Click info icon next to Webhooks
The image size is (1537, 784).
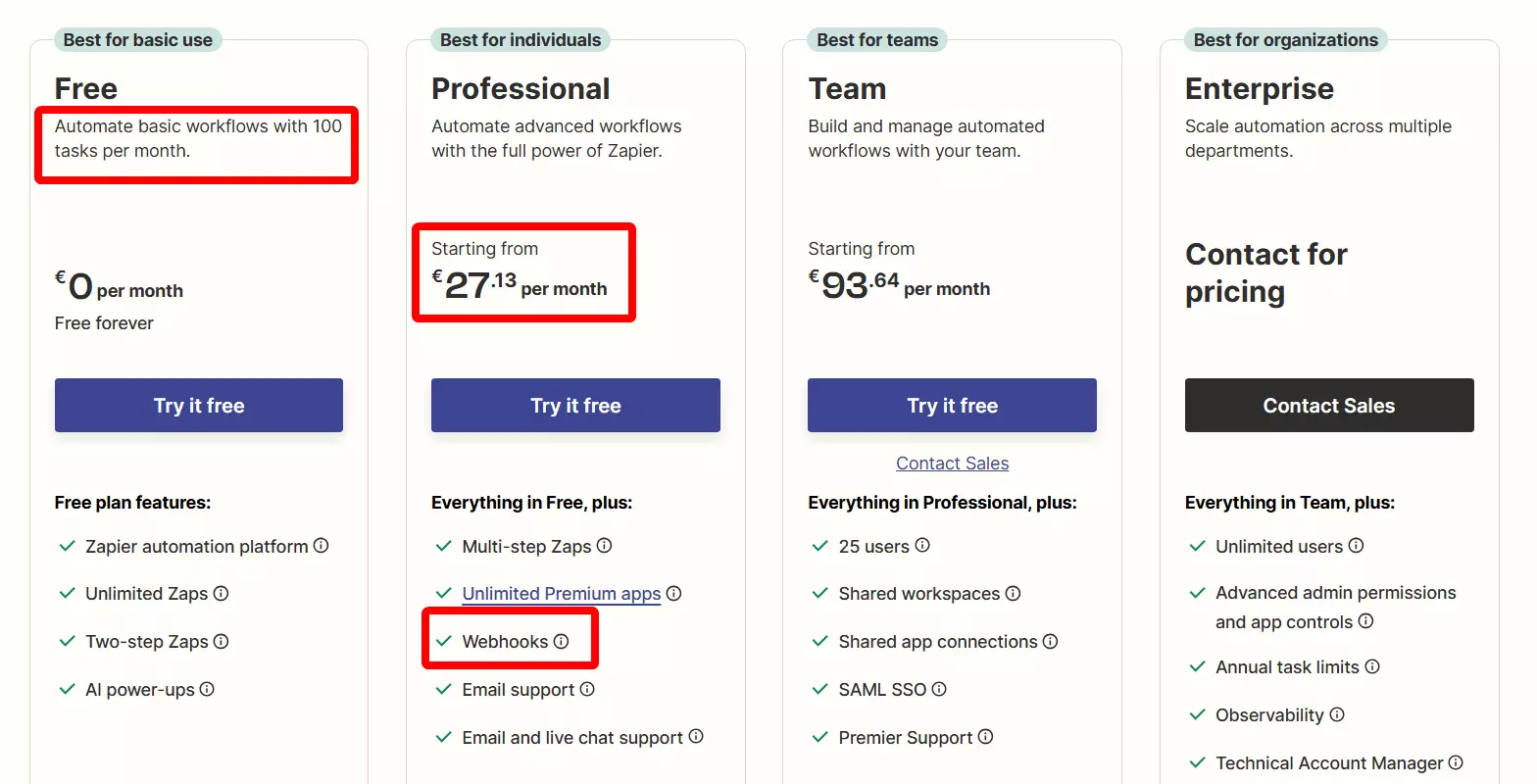(561, 641)
